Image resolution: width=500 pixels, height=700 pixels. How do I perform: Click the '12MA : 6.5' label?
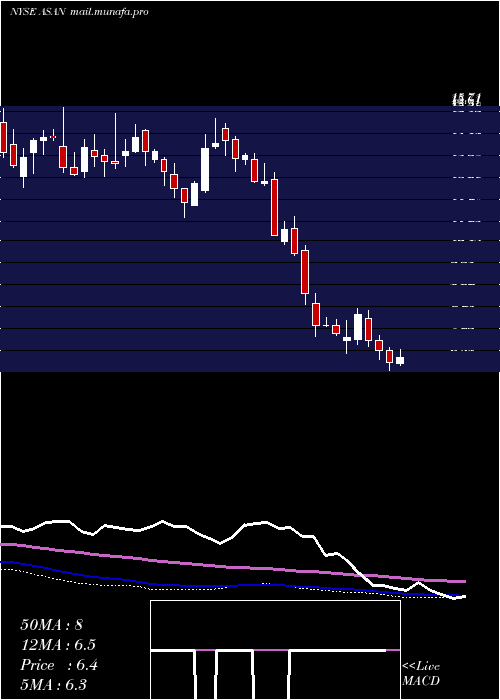[58, 645]
